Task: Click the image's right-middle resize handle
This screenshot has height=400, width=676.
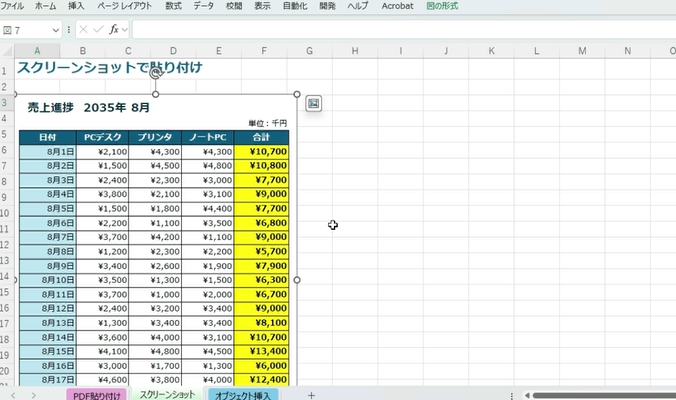Action: coord(297,280)
